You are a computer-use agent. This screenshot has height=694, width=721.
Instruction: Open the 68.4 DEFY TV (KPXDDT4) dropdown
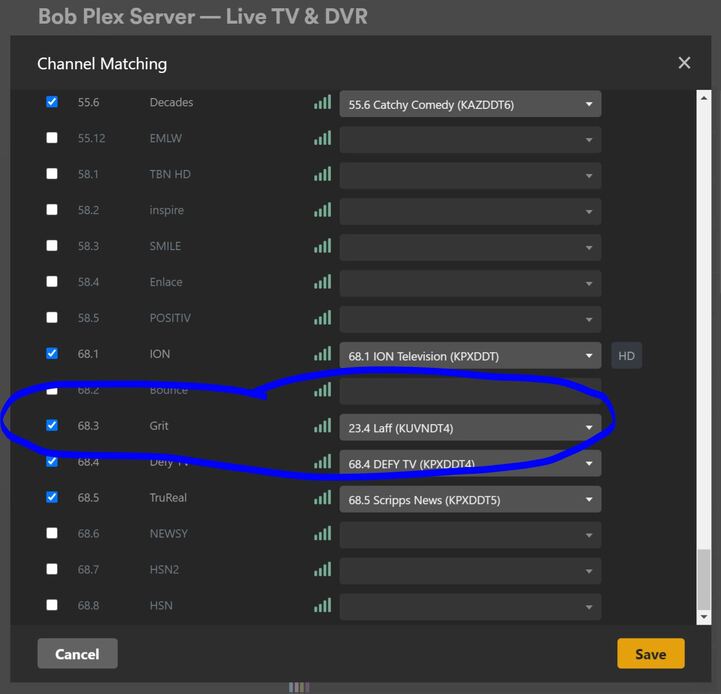point(470,463)
